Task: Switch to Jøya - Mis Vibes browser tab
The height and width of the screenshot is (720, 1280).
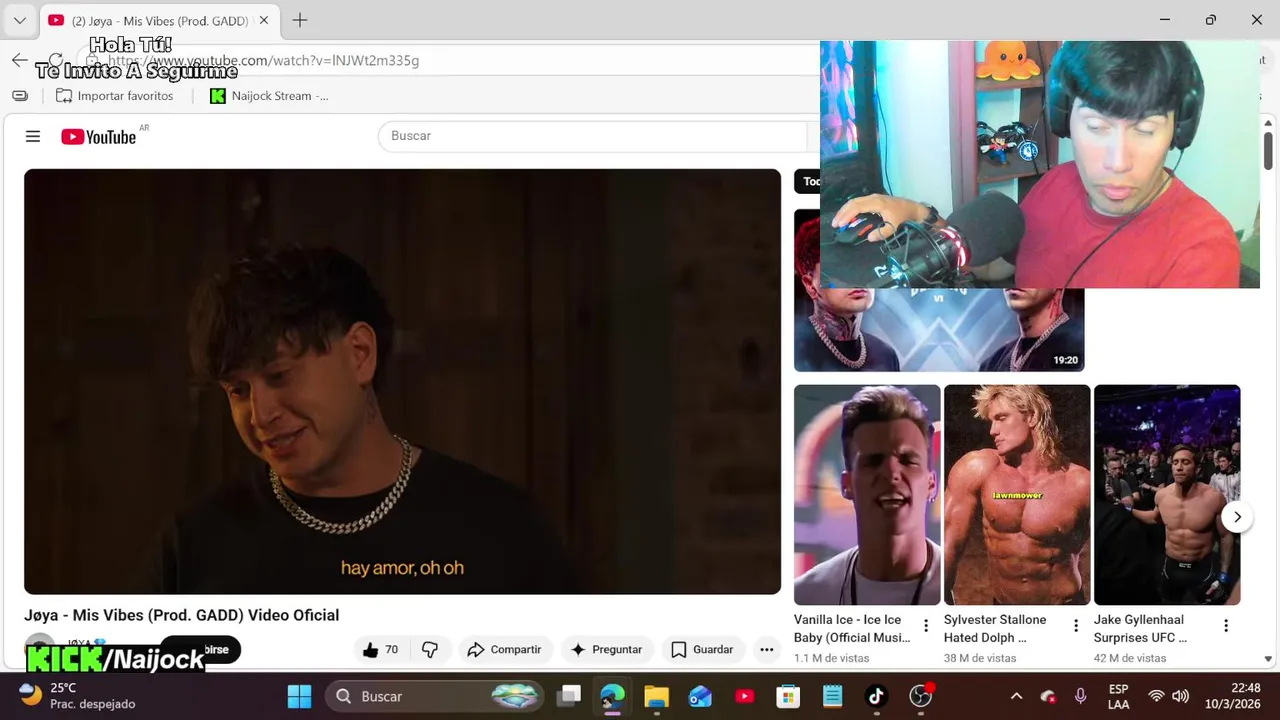Action: pyautogui.click(x=160, y=21)
